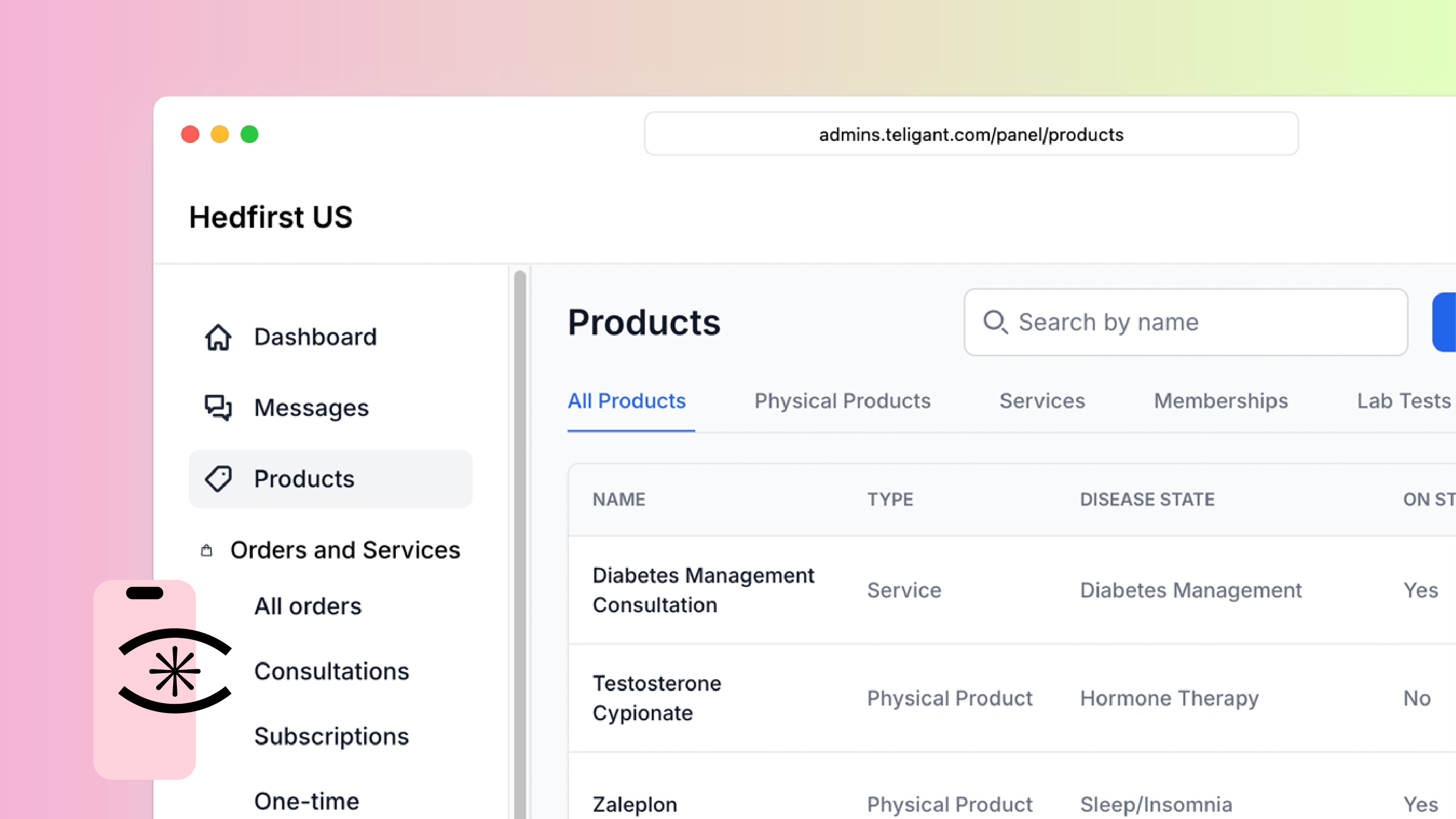Select the Memberships tab
Image resolution: width=1456 pixels, height=819 pixels.
1220,401
